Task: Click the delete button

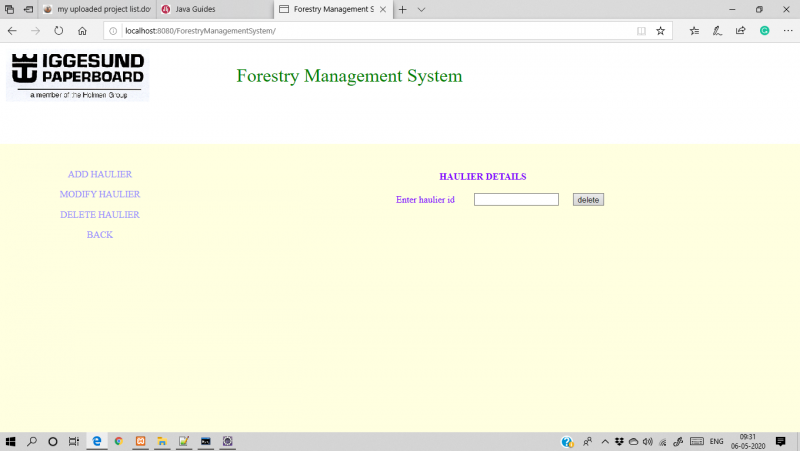Action: [588, 200]
